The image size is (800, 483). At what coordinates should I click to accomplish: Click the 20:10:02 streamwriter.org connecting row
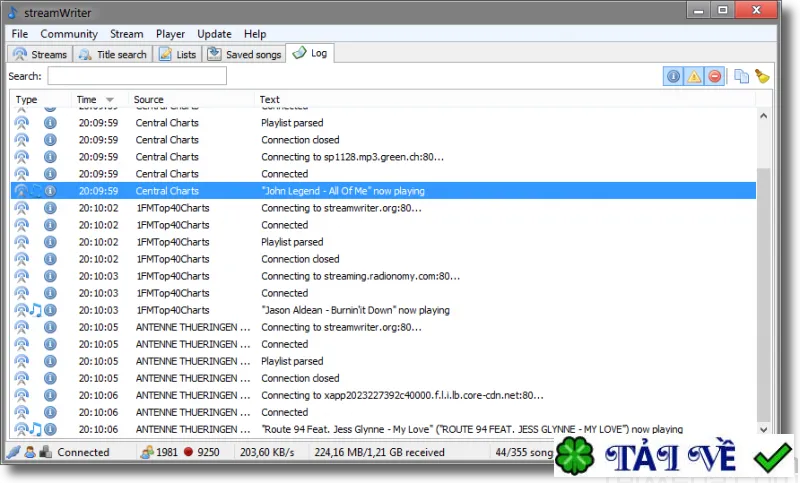click(x=383, y=208)
